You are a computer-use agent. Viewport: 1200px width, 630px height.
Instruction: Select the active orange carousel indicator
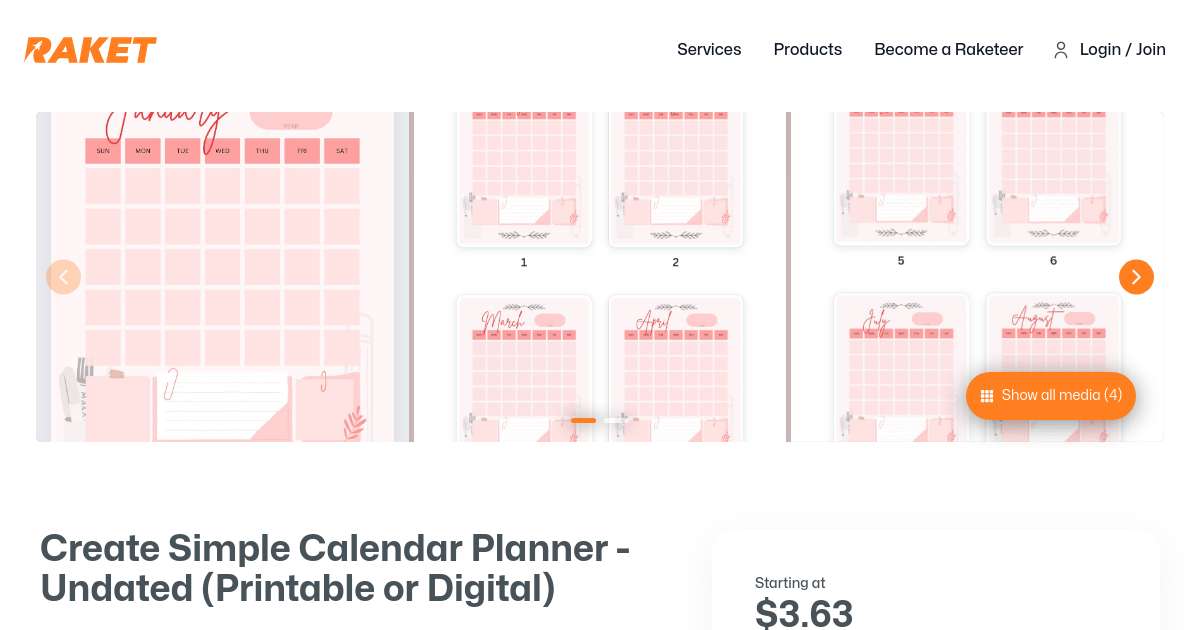[x=584, y=420]
